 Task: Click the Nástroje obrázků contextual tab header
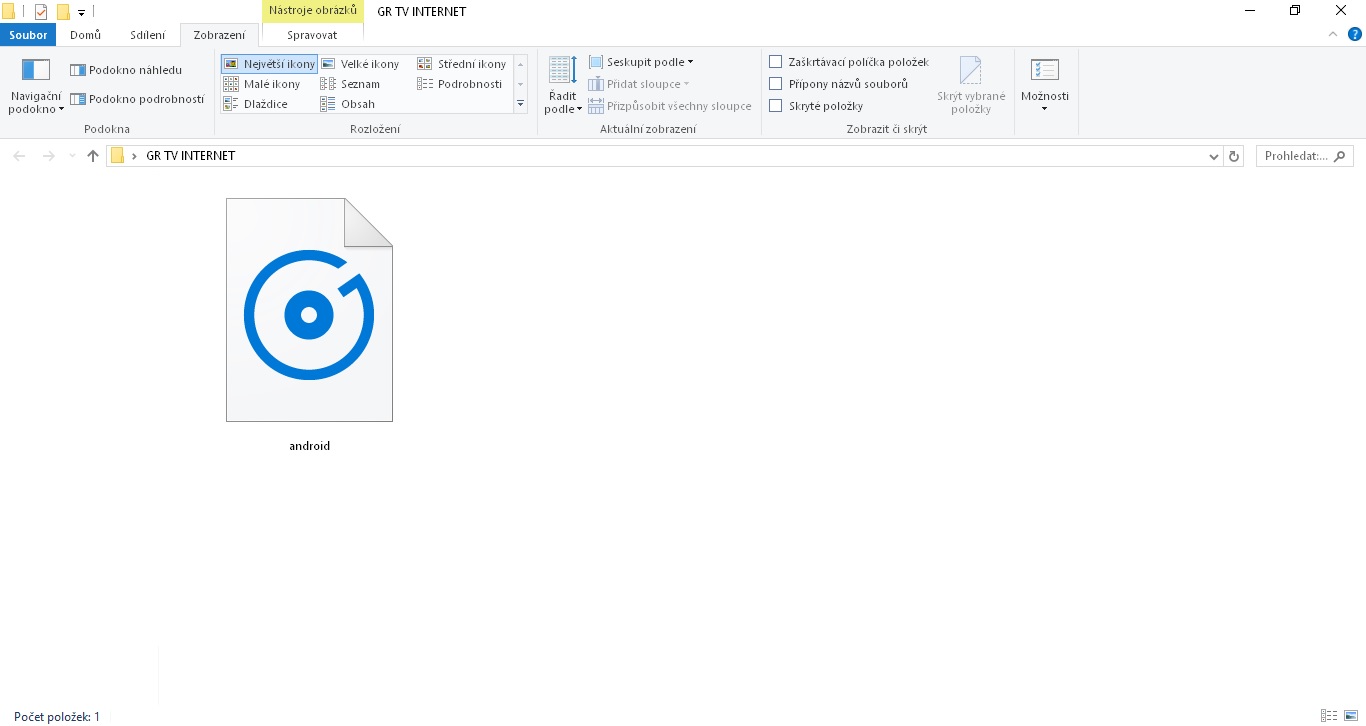pos(312,11)
